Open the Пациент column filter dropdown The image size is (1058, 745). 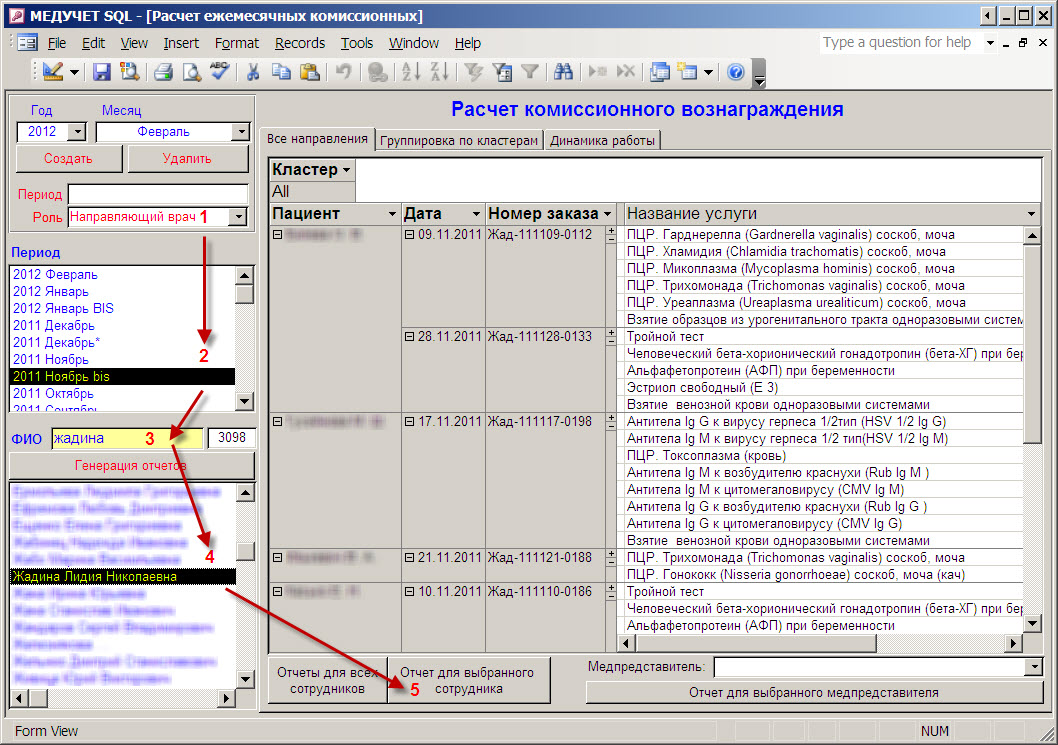(x=392, y=214)
